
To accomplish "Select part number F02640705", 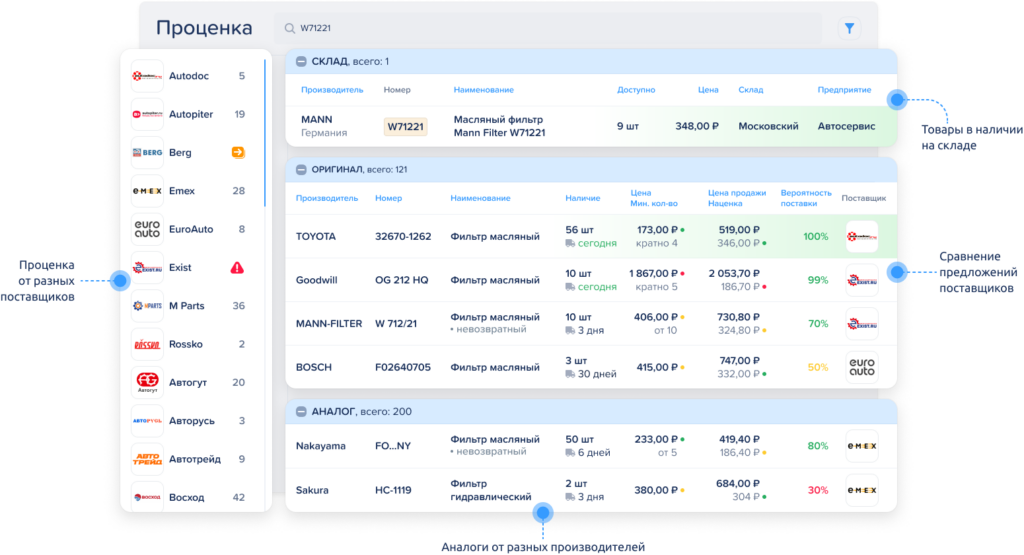I will click(x=403, y=367).
